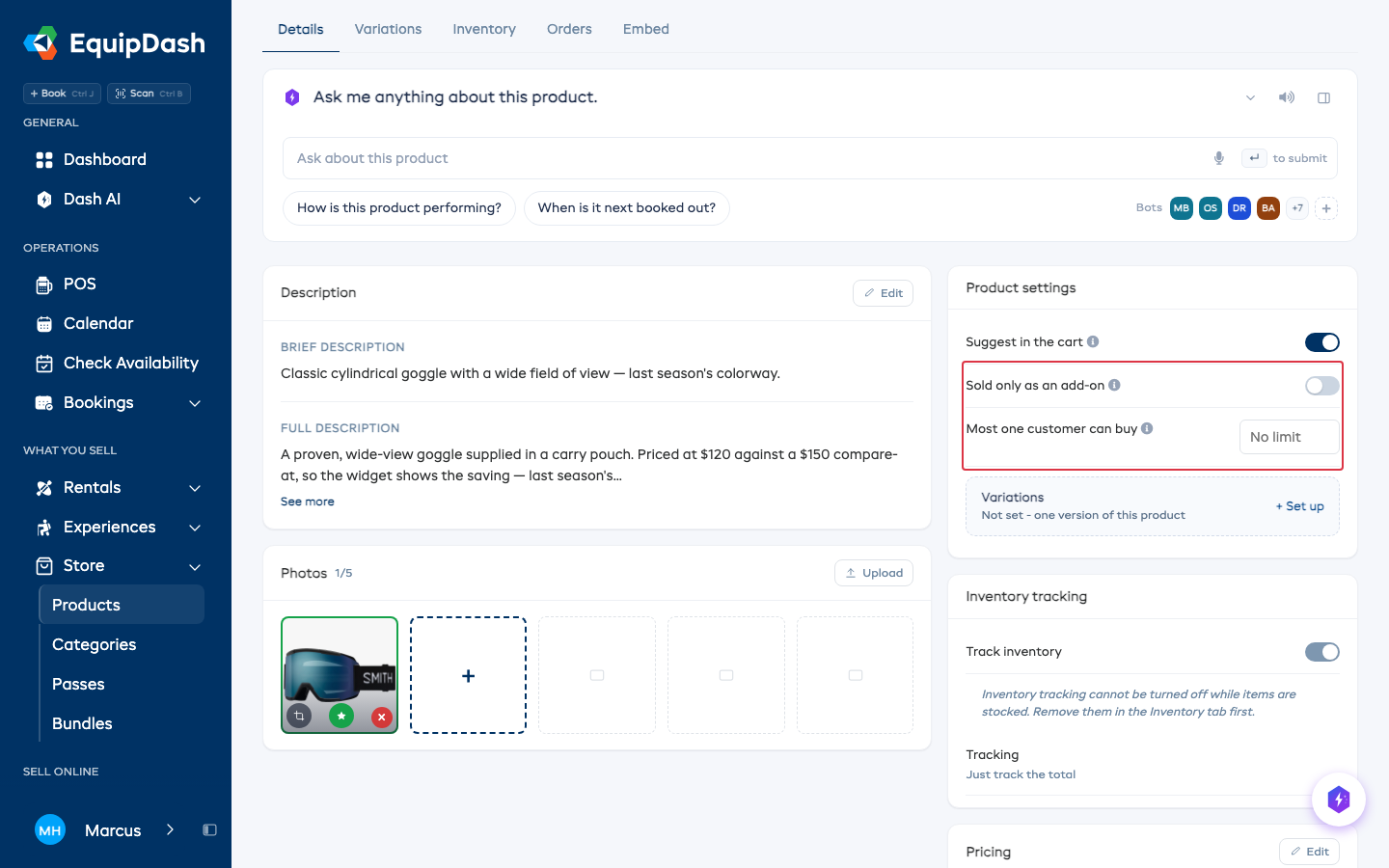Click the speaker icon in the AI panel

click(x=1287, y=97)
